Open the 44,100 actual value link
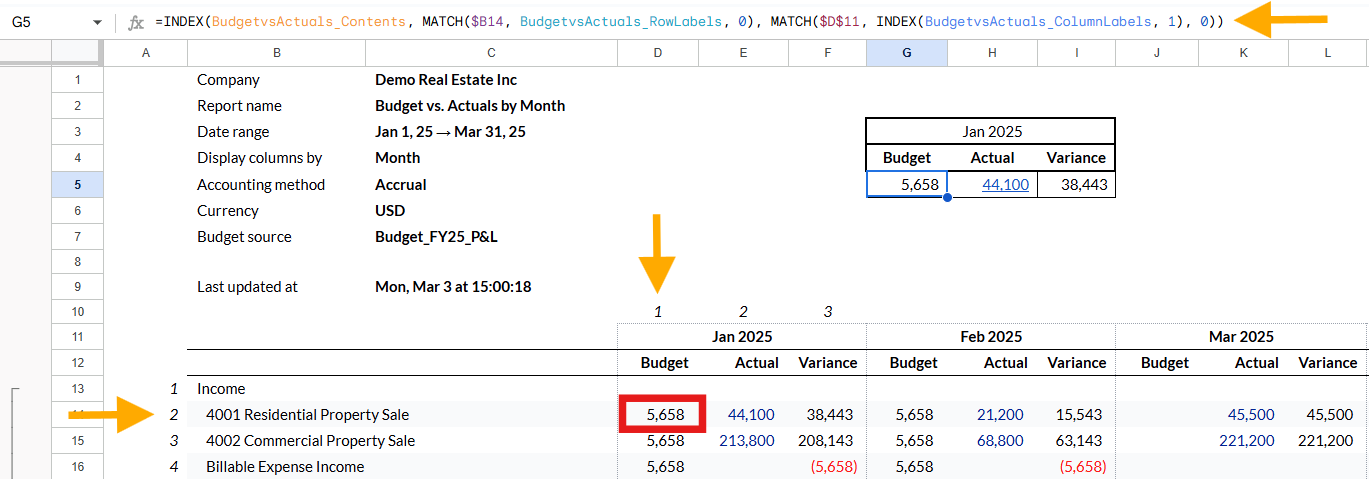1369x479 pixels. [1005, 184]
